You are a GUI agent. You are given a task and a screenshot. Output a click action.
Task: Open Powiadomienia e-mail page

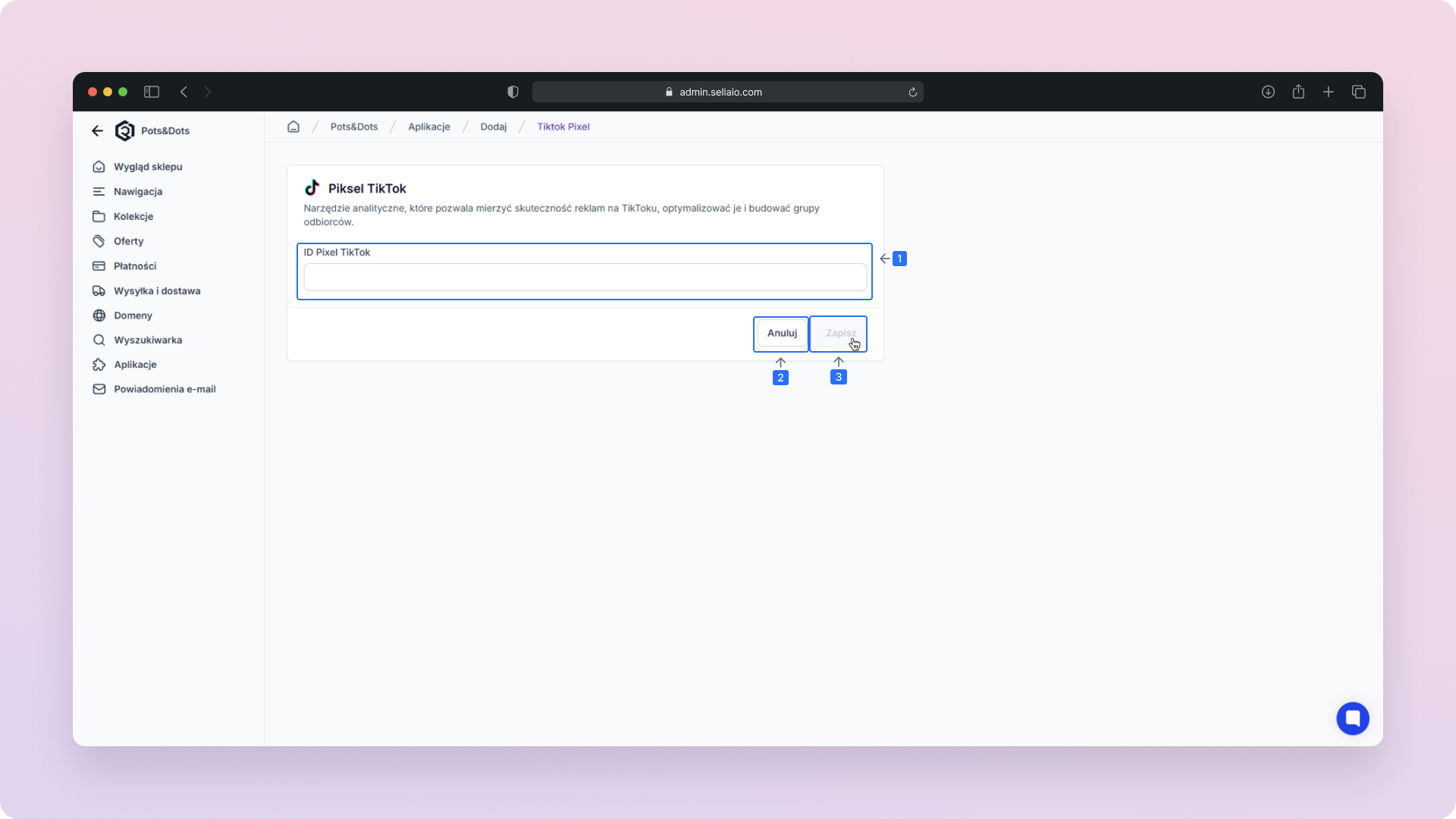(x=165, y=389)
